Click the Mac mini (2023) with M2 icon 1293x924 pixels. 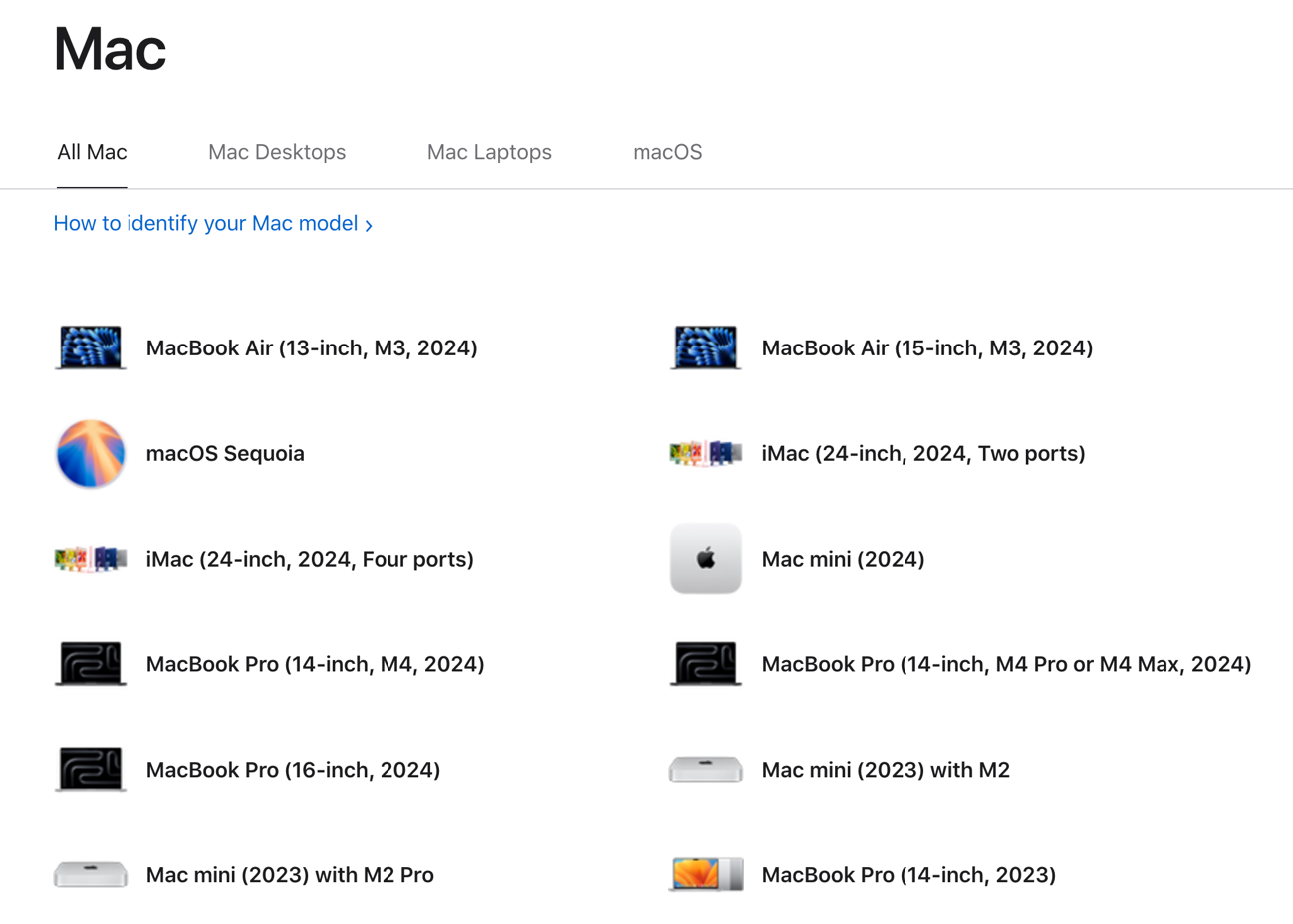[x=706, y=770]
